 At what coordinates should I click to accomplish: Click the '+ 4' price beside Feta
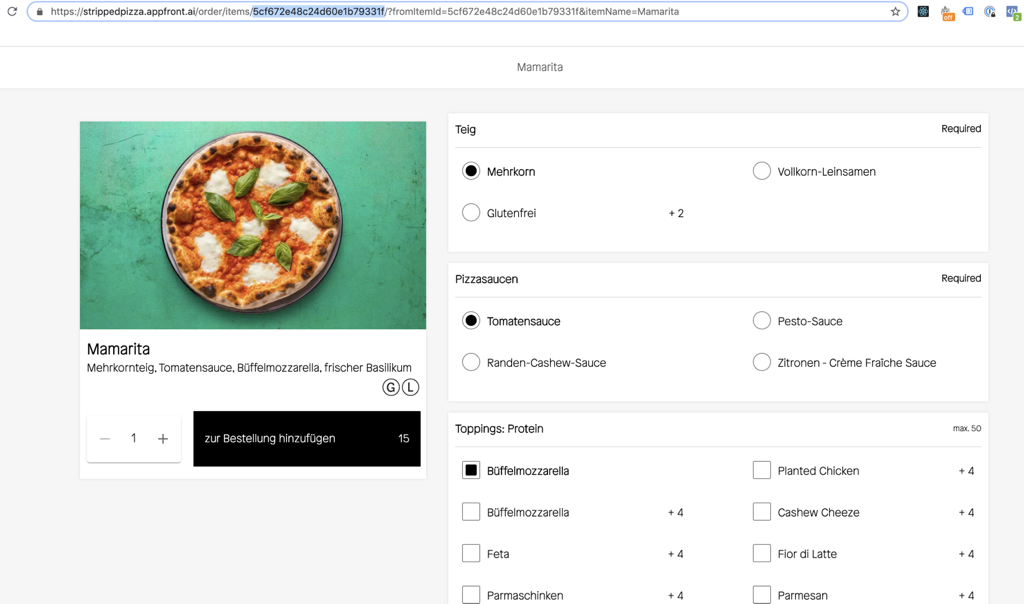click(675, 554)
